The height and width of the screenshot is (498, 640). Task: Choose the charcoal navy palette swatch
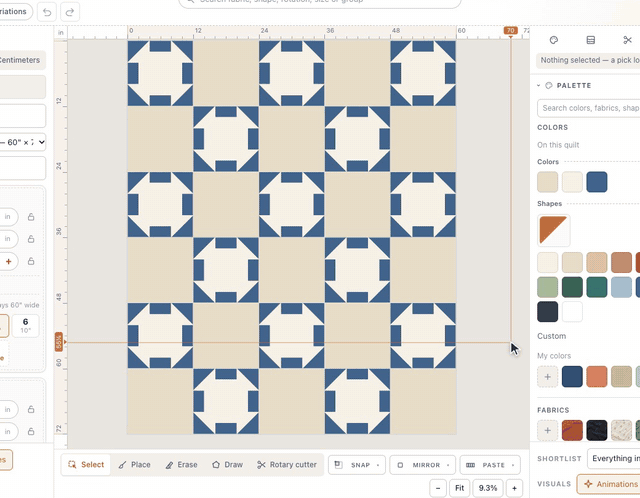click(x=547, y=312)
